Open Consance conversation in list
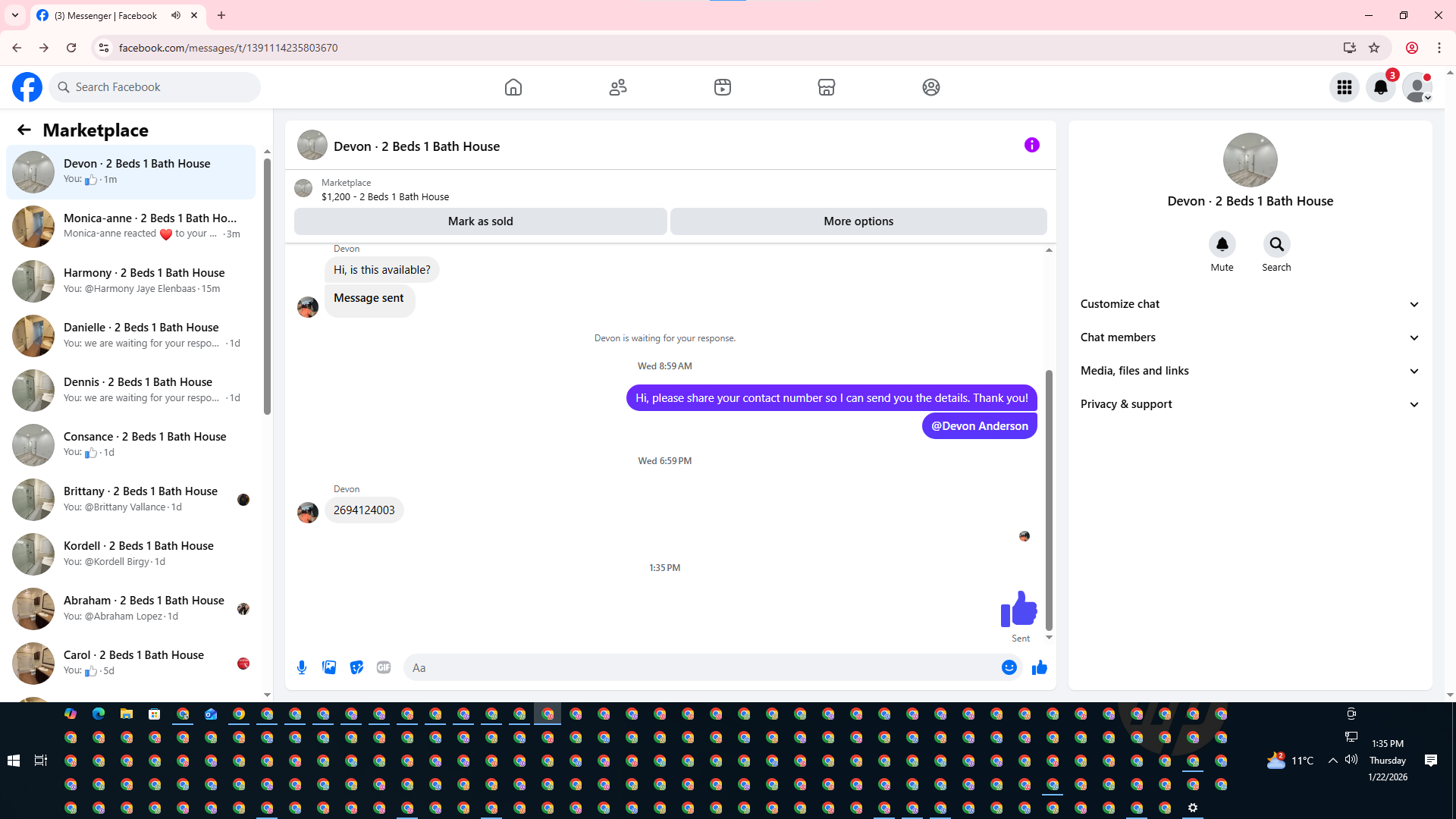1456x819 pixels. 131,444
